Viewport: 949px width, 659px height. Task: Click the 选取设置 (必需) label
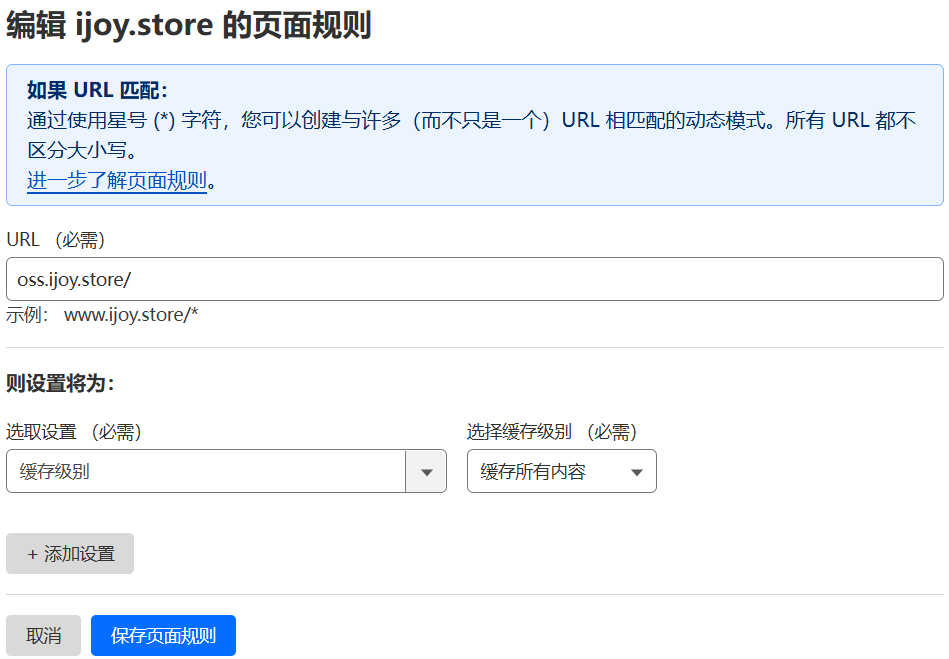74,431
